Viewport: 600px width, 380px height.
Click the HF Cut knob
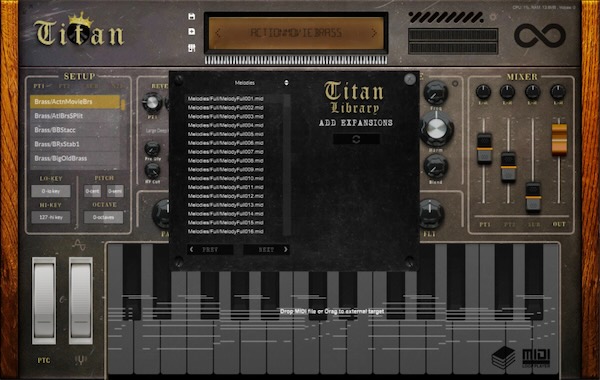coord(152,171)
